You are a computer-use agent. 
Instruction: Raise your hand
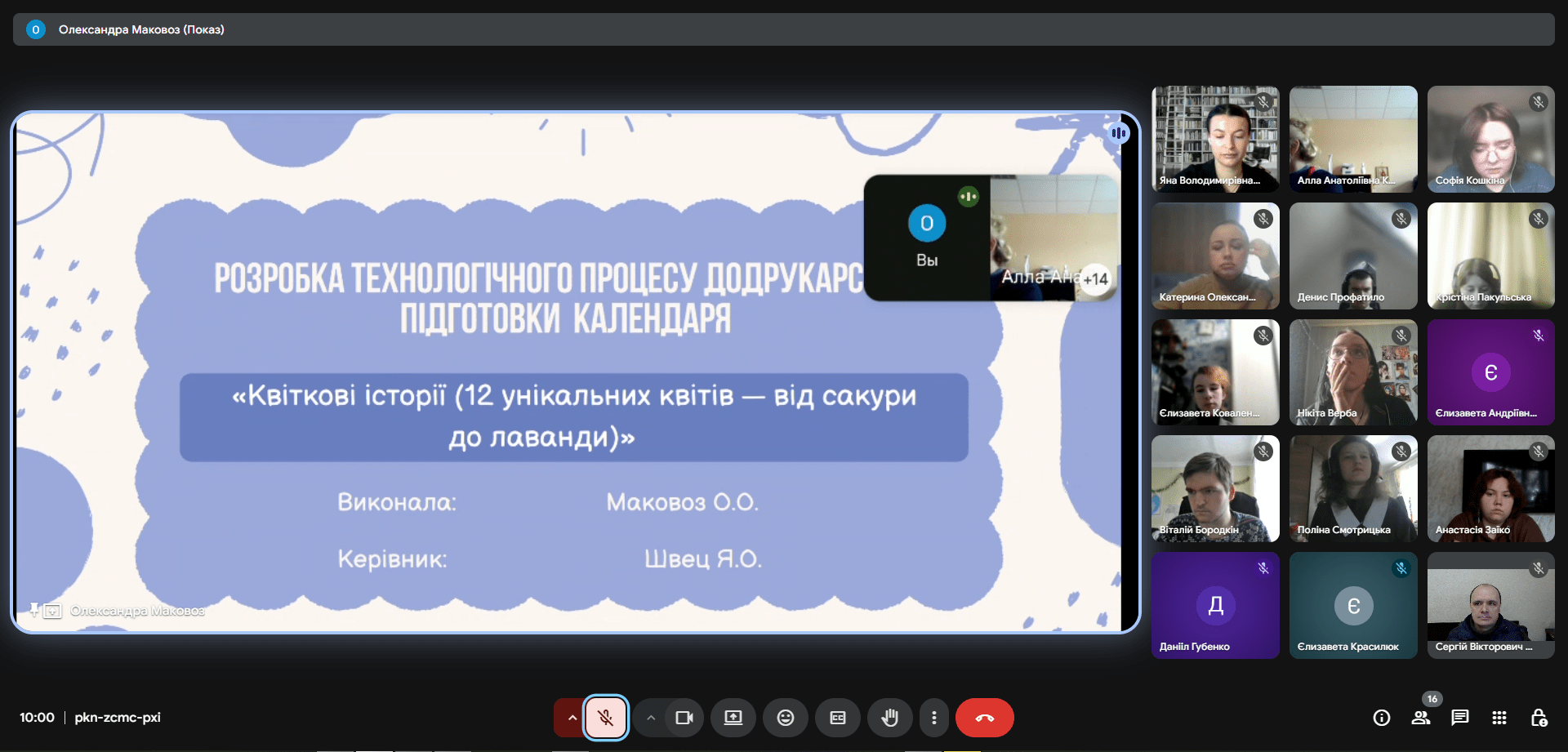tap(890, 718)
